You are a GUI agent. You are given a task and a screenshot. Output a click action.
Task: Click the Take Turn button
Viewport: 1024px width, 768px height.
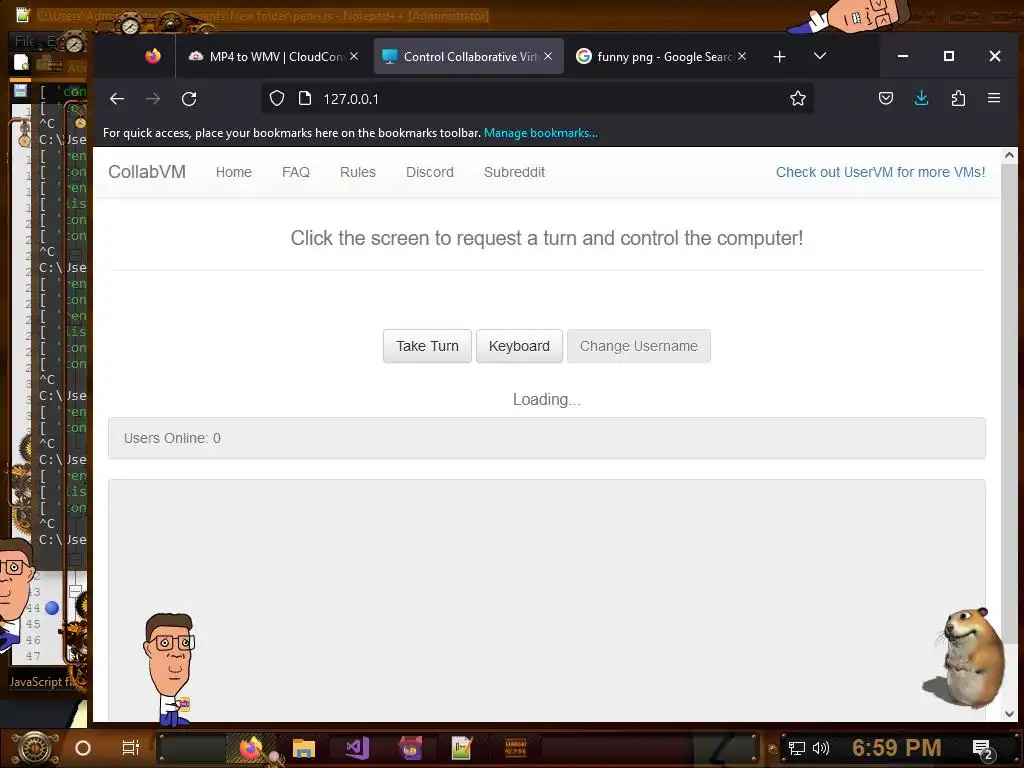coord(427,346)
